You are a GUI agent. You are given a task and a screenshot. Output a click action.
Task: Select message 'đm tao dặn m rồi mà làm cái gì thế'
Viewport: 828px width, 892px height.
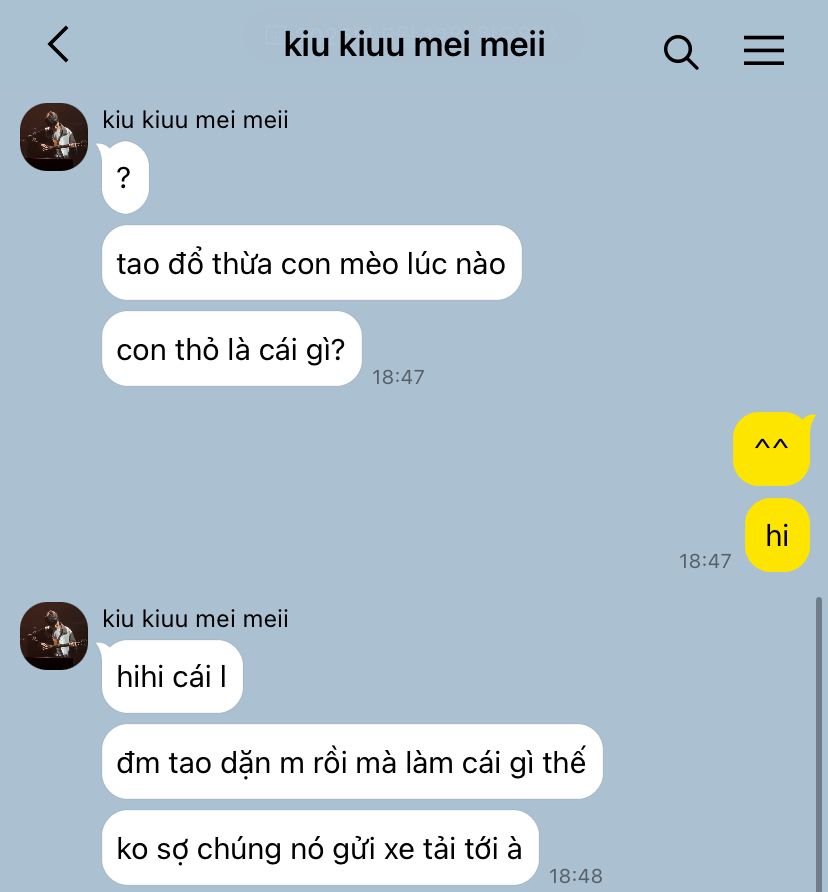pos(352,762)
